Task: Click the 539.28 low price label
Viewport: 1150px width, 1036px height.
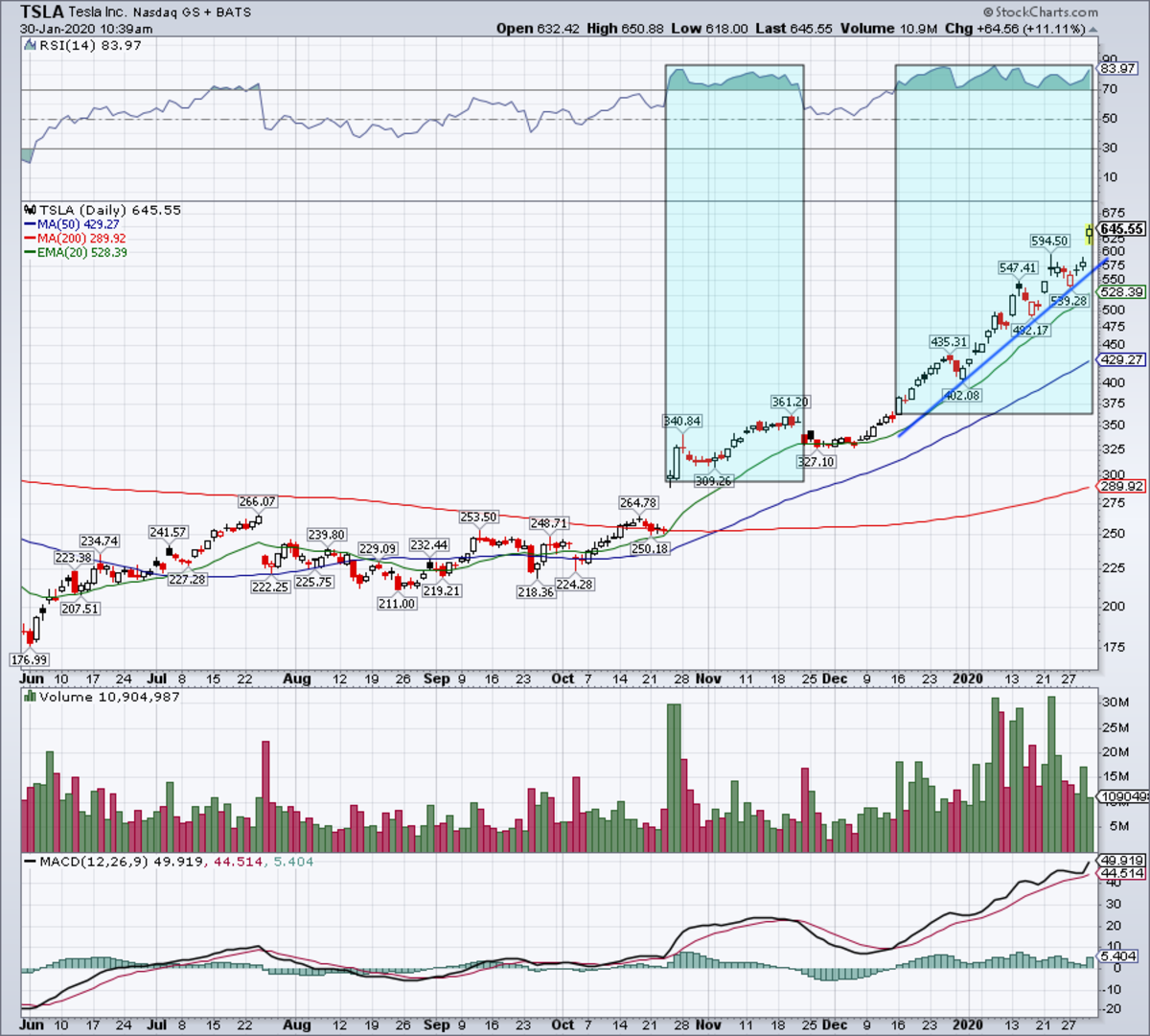Action: coord(1069,301)
